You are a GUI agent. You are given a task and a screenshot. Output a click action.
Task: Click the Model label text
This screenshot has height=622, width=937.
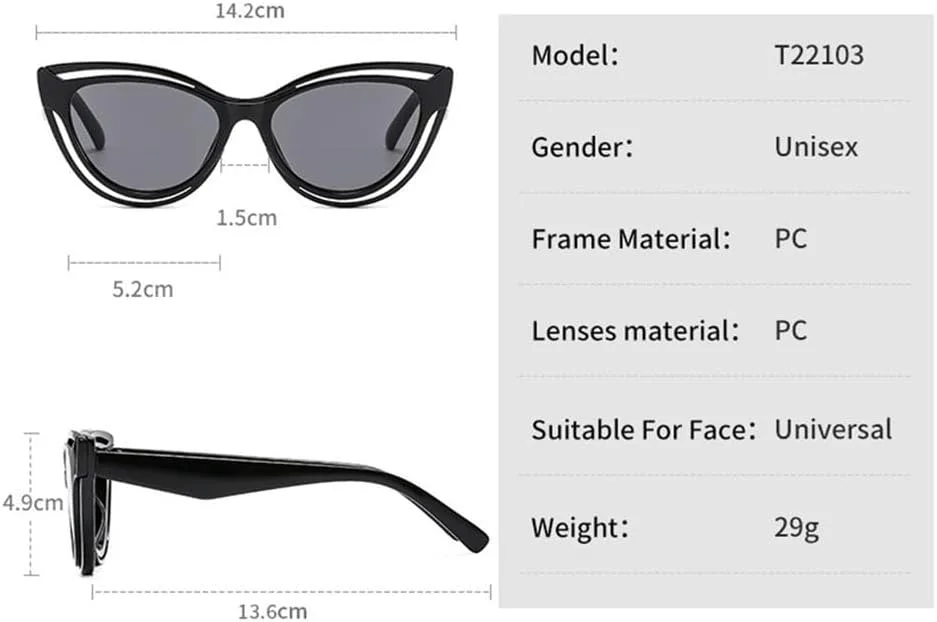click(x=575, y=56)
